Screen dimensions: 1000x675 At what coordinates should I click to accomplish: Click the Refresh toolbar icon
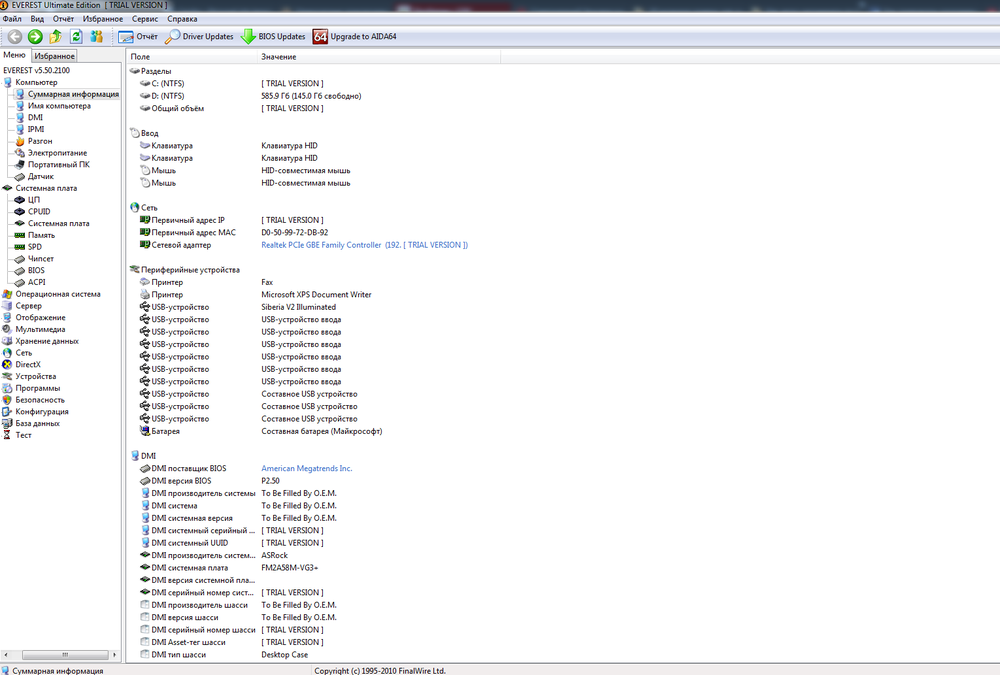pyautogui.click(x=76, y=37)
